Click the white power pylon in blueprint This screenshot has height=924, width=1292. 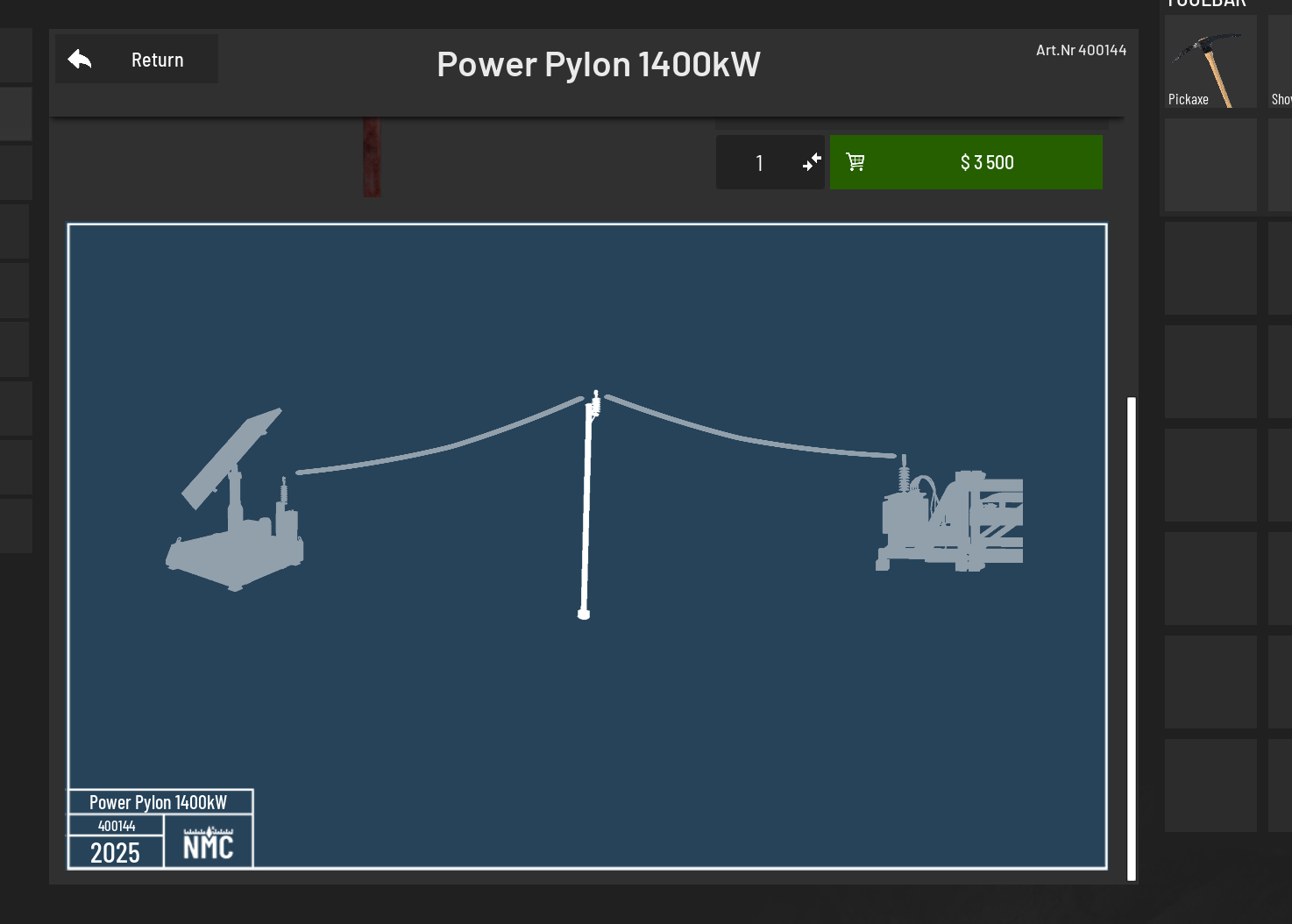coord(586,508)
